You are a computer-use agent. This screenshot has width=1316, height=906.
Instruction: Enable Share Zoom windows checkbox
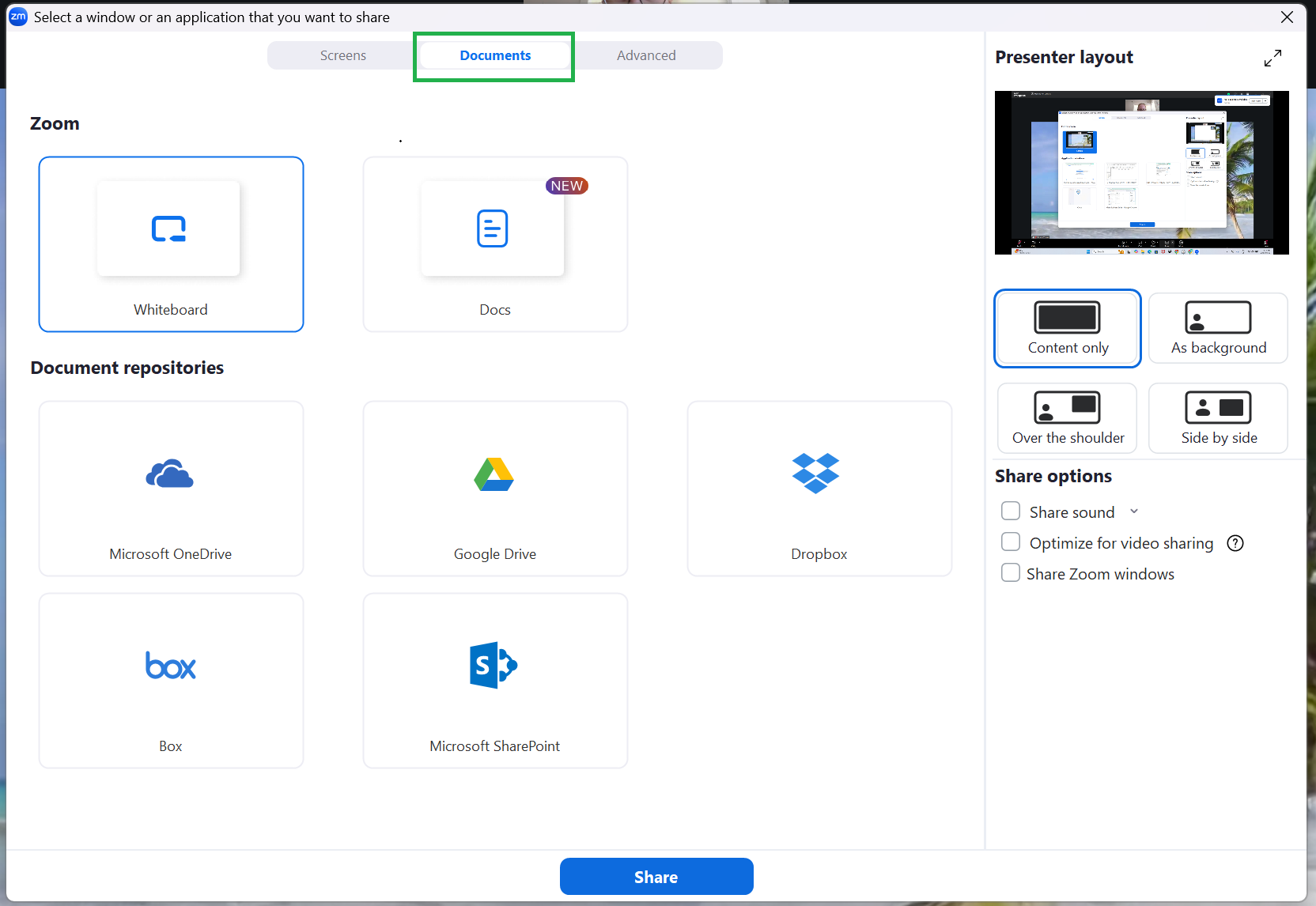[x=1011, y=573]
